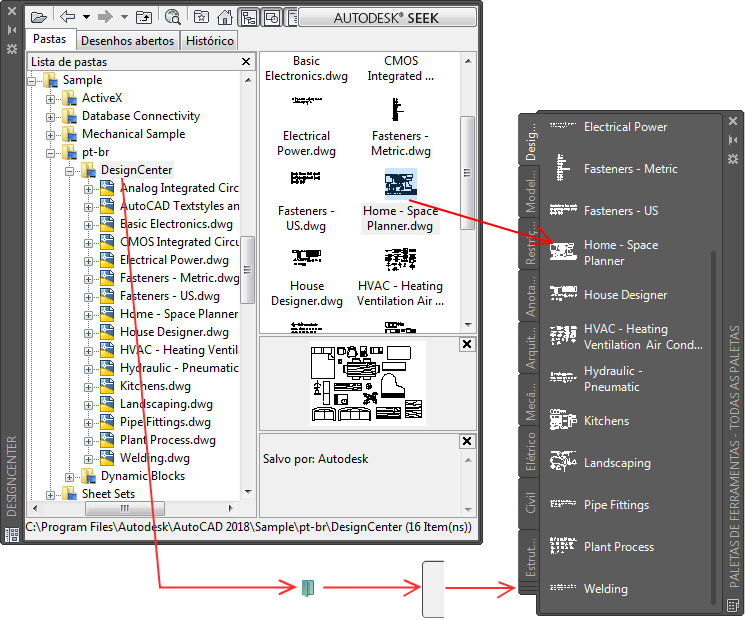This screenshot has height=620, width=746.
Task: Expand the Database Connectivity folder
Action: tap(50, 117)
